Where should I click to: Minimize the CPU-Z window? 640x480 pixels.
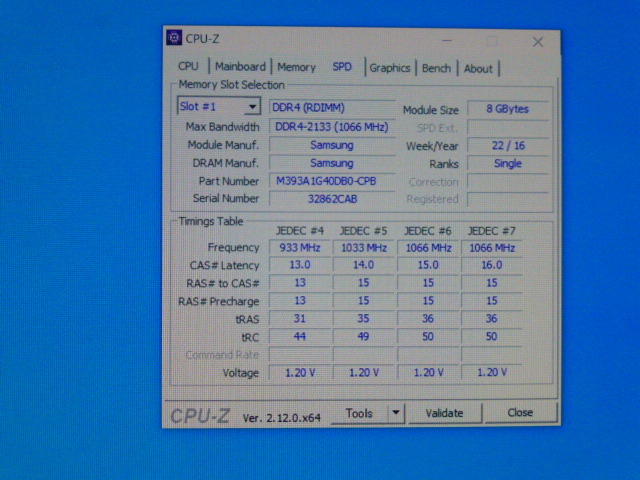coord(447,40)
